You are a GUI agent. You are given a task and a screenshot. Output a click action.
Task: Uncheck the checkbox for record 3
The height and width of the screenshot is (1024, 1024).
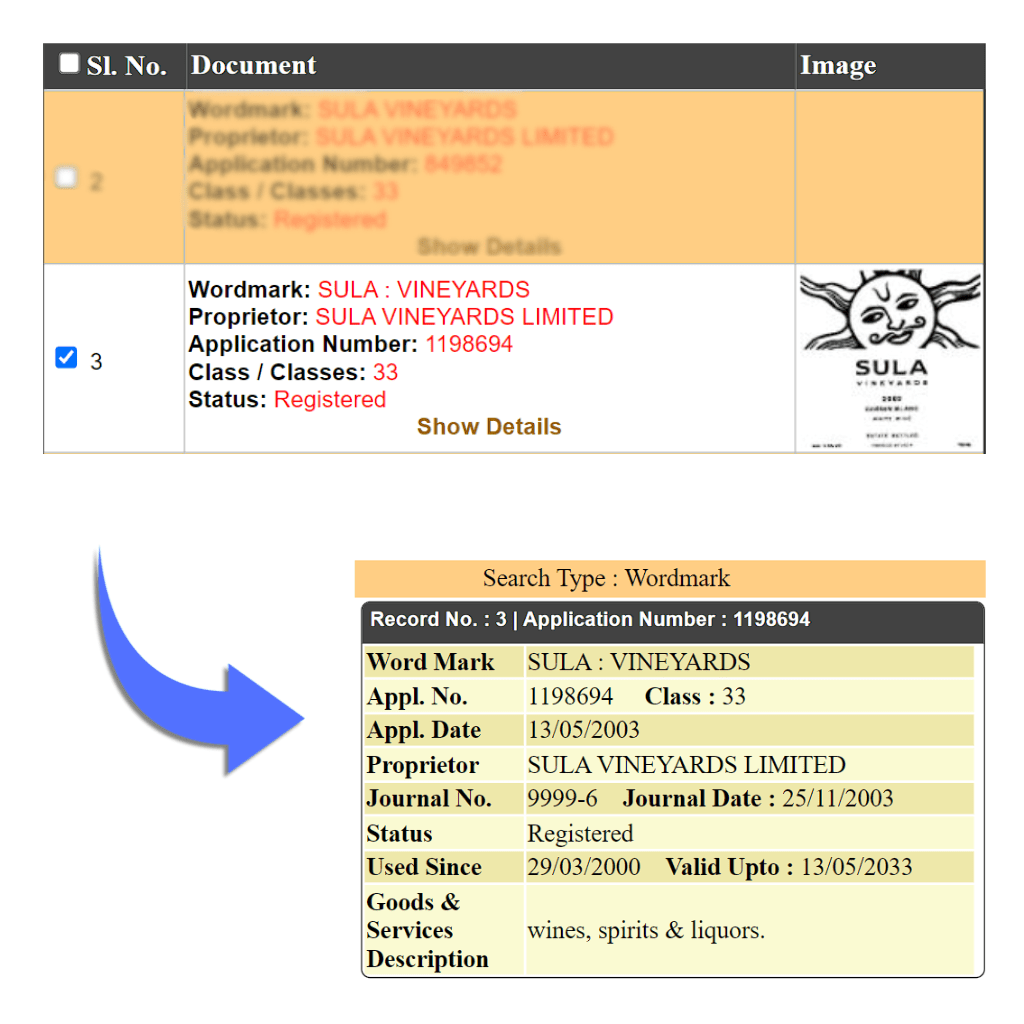66,358
